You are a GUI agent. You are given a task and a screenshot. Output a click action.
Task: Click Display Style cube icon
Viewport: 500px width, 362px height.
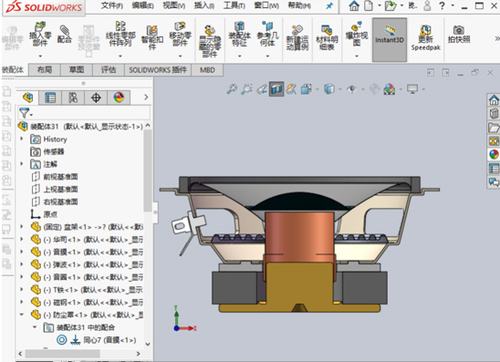329,89
